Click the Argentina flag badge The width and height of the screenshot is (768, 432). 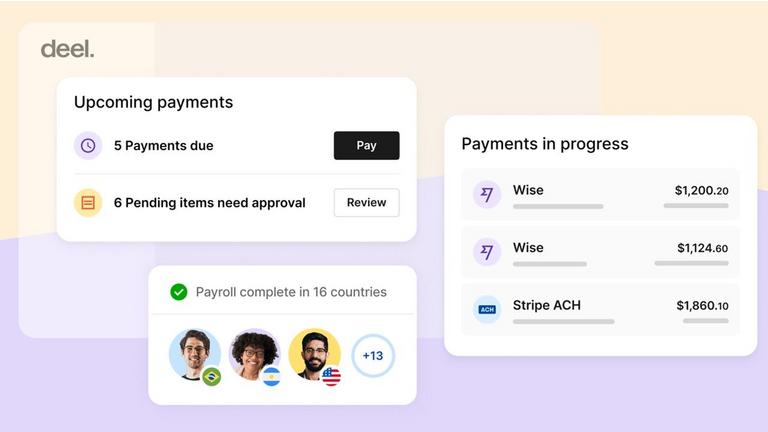(271, 377)
